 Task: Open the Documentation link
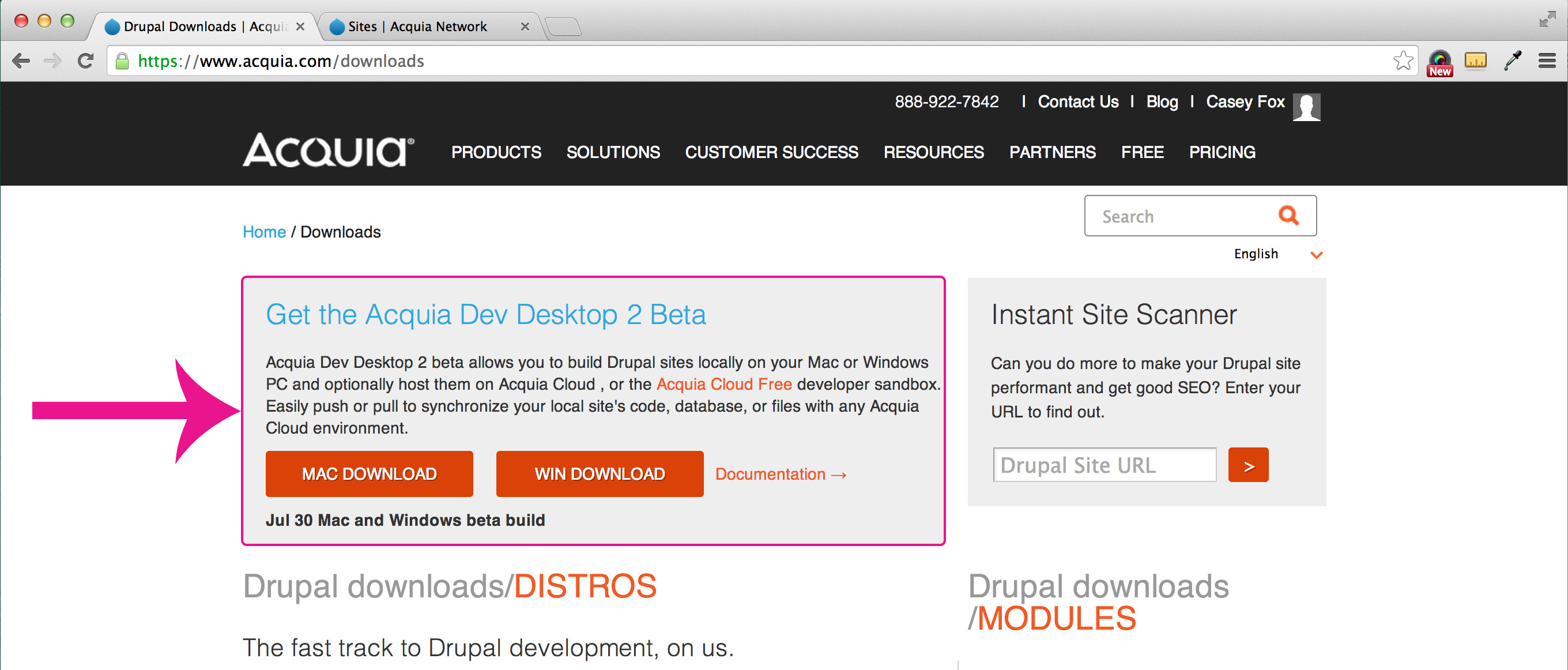tap(781, 474)
